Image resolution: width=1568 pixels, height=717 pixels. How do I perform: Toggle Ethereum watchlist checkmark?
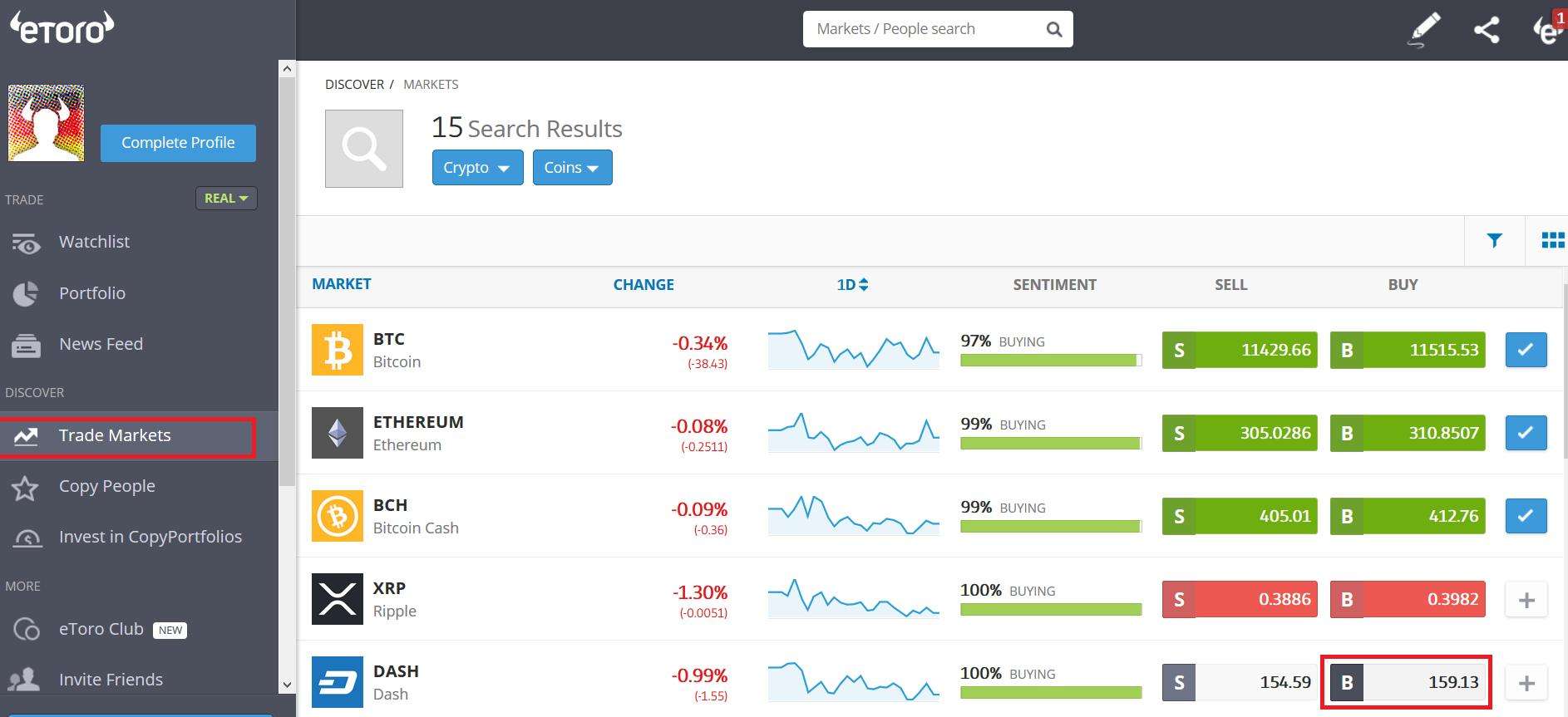[x=1526, y=433]
